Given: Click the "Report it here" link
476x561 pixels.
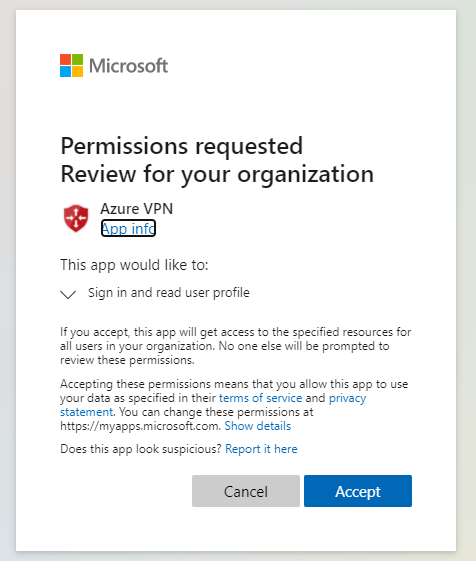Looking at the screenshot, I should [x=261, y=449].
